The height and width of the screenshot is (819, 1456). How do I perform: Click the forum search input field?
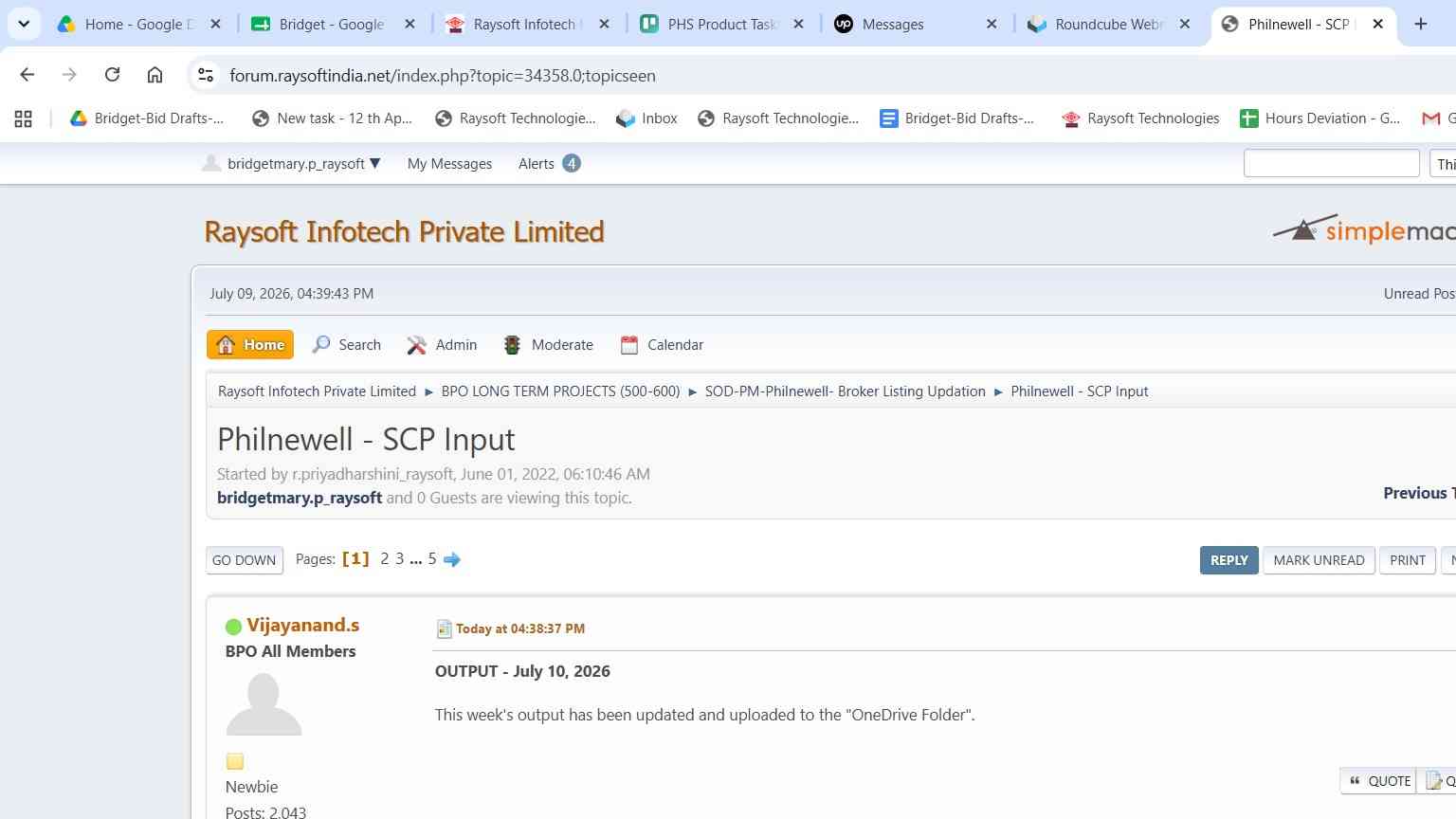pyautogui.click(x=1331, y=164)
